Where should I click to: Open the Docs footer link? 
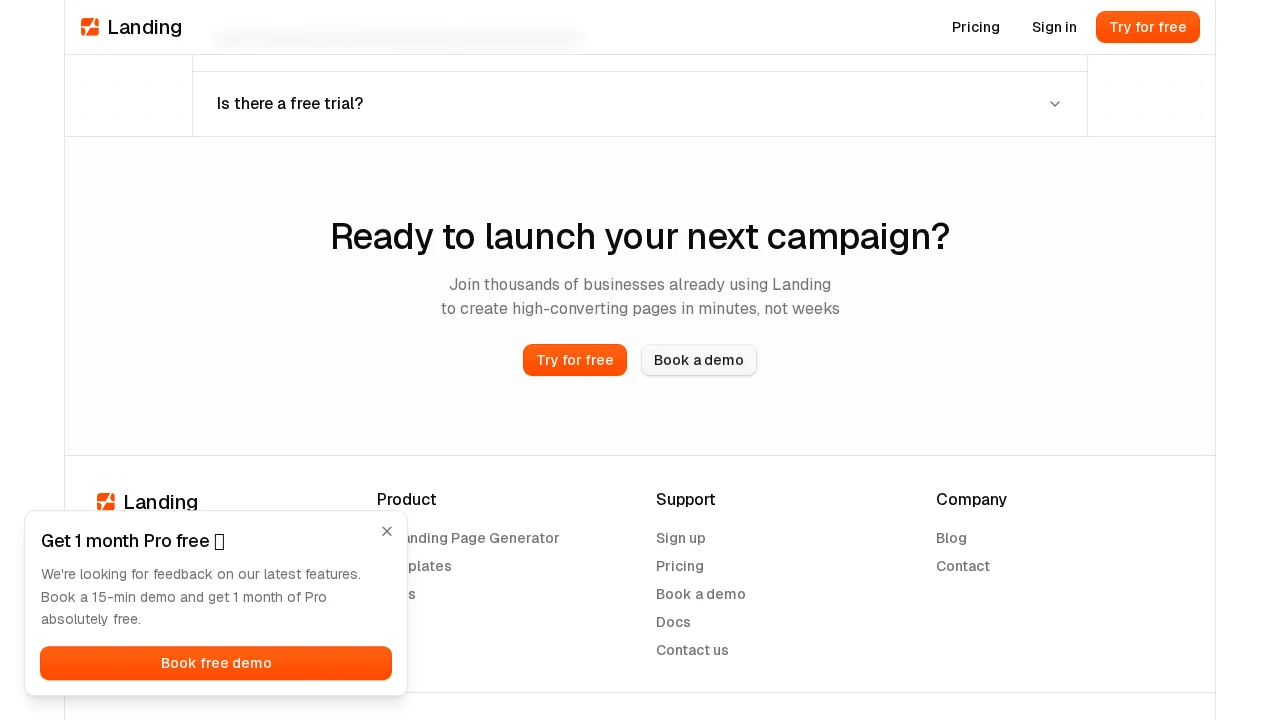click(x=673, y=622)
